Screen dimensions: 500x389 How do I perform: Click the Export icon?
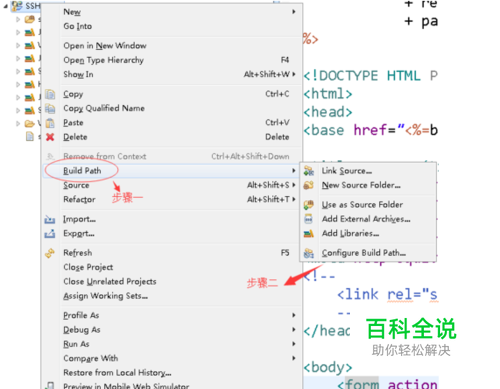click(50, 234)
